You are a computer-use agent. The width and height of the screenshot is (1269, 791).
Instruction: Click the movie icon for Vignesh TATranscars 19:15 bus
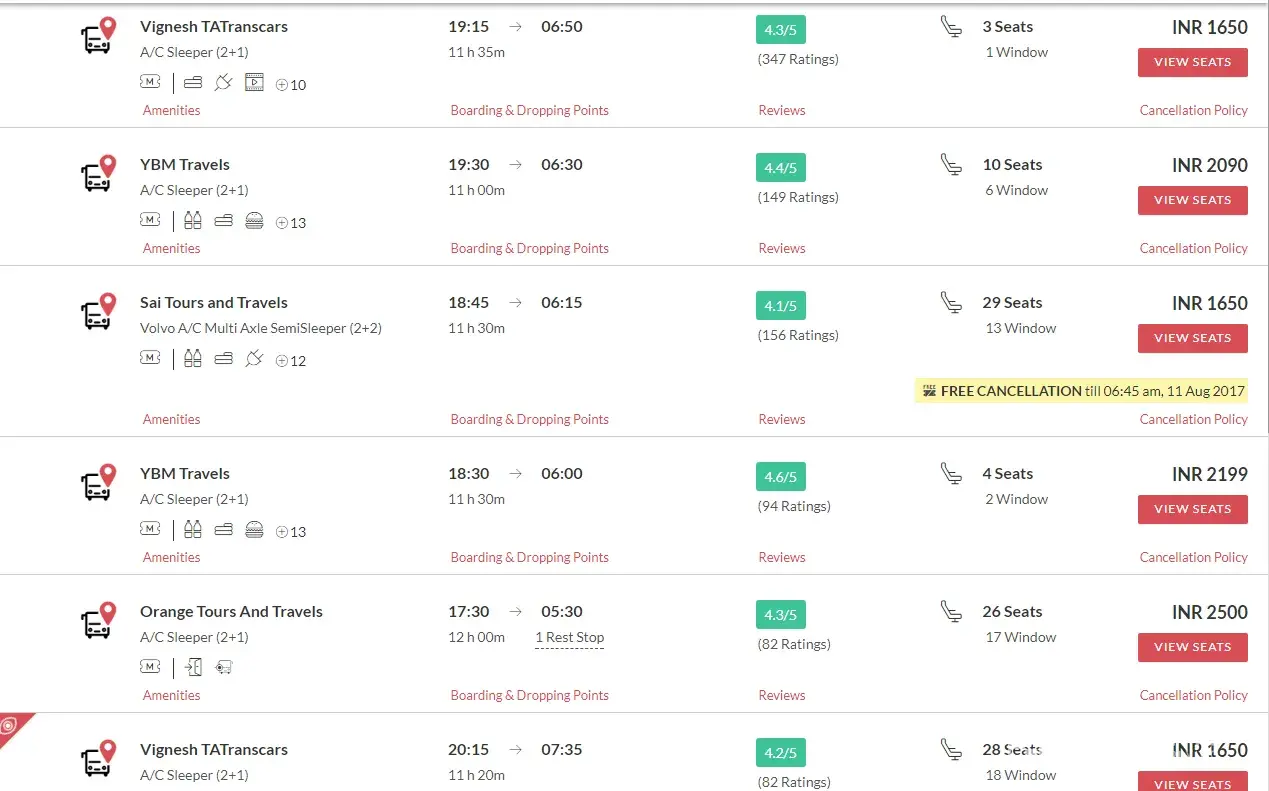click(254, 83)
